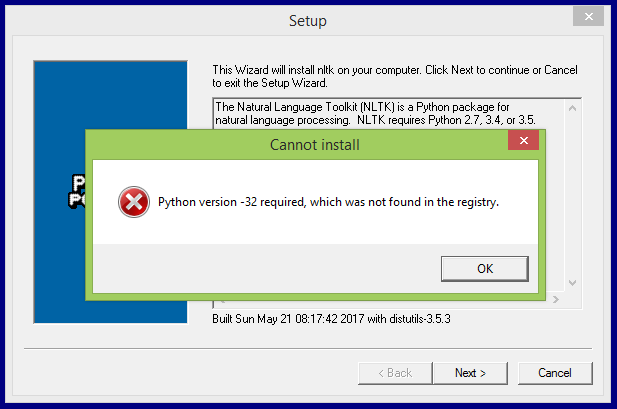Click the Built Sun May 21 distutils text
617x409 pixels.
tap(331, 319)
